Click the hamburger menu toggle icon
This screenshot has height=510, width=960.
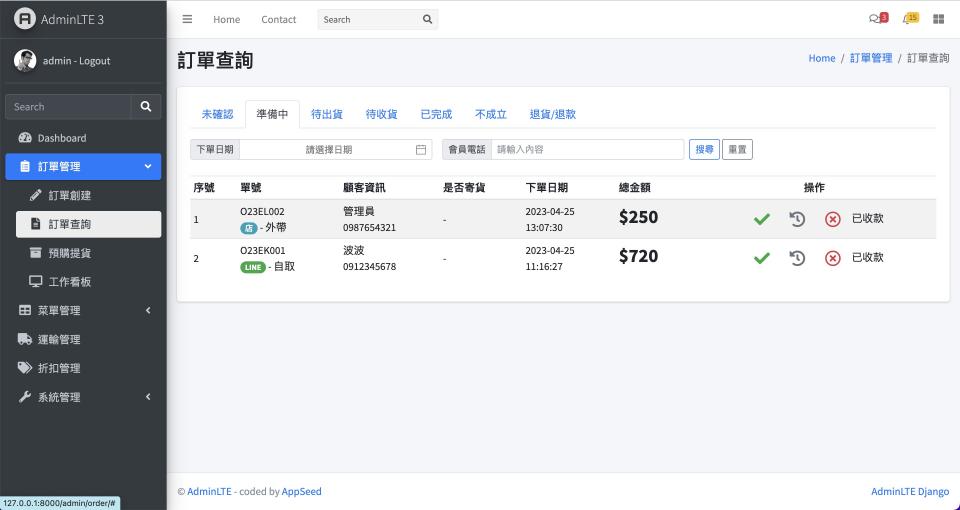point(187,19)
